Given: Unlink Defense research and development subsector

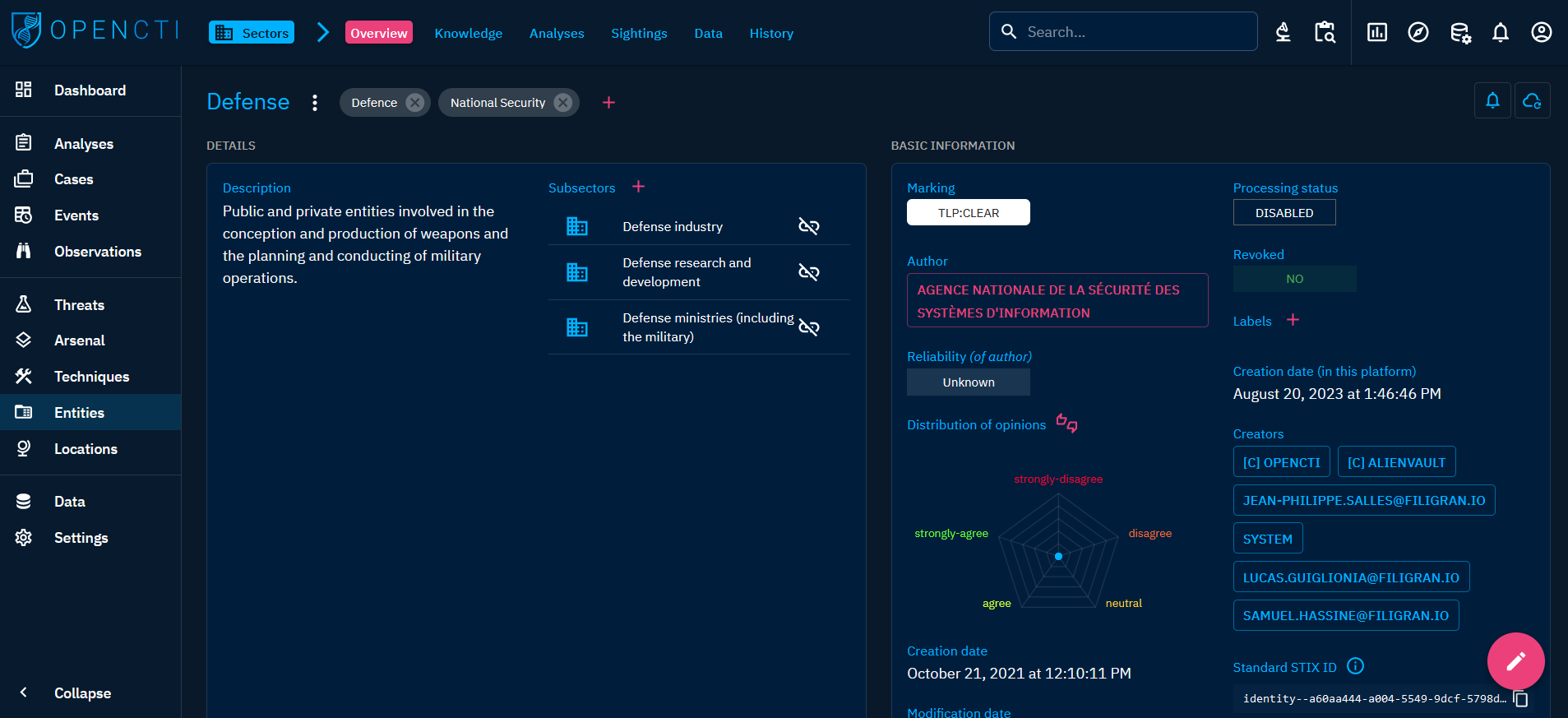Looking at the screenshot, I should [808, 272].
